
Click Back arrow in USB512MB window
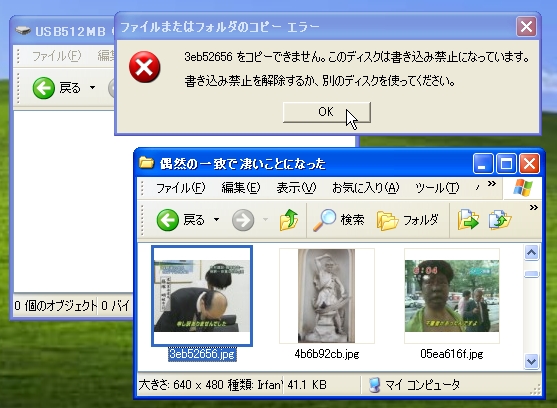(x=44, y=88)
